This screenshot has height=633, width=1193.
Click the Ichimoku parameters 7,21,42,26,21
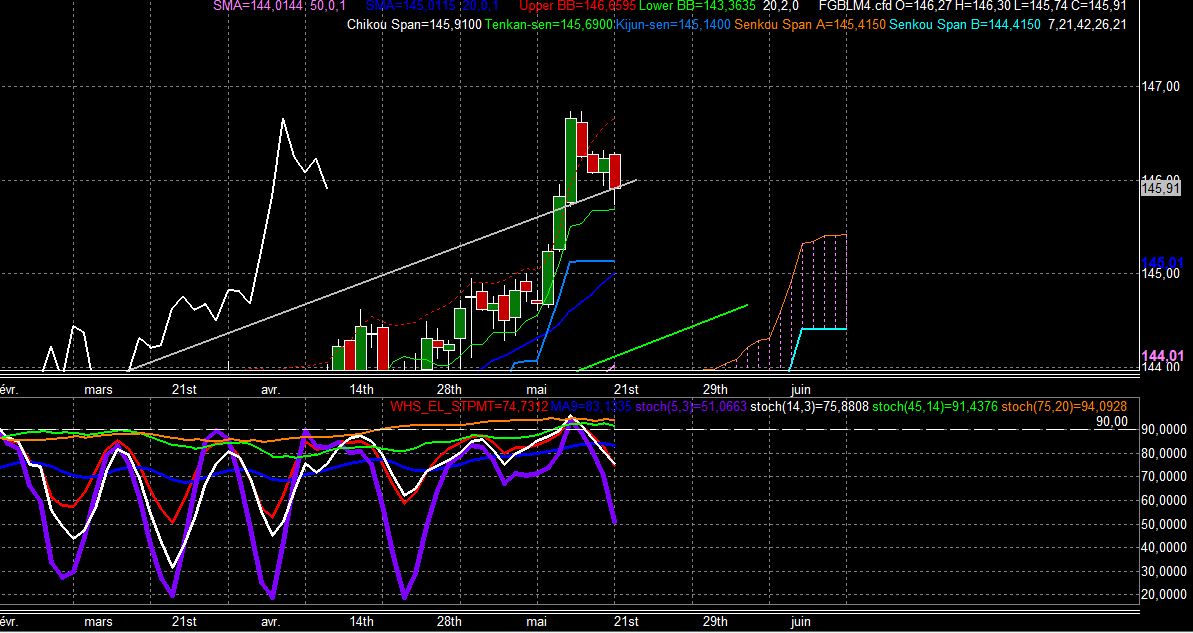coord(1087,24)
